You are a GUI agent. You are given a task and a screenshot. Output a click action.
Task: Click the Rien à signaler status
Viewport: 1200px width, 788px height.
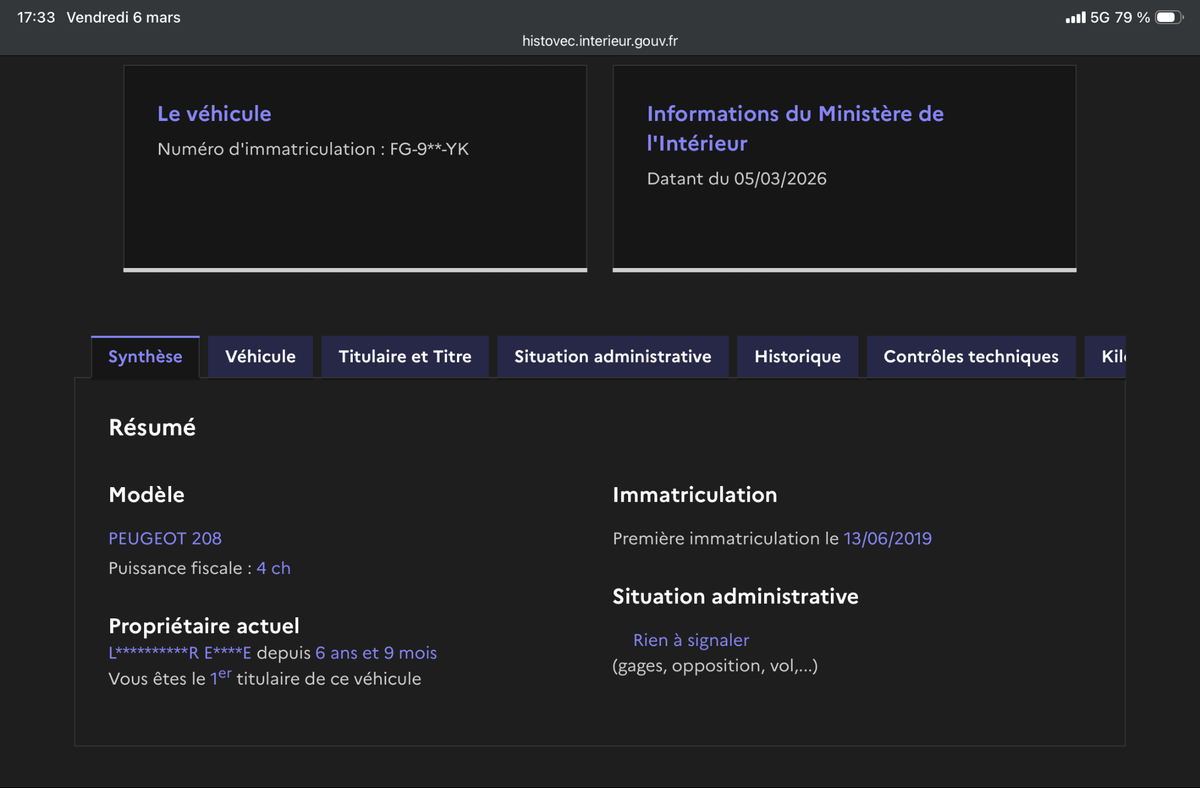click(x=690, y=640)
